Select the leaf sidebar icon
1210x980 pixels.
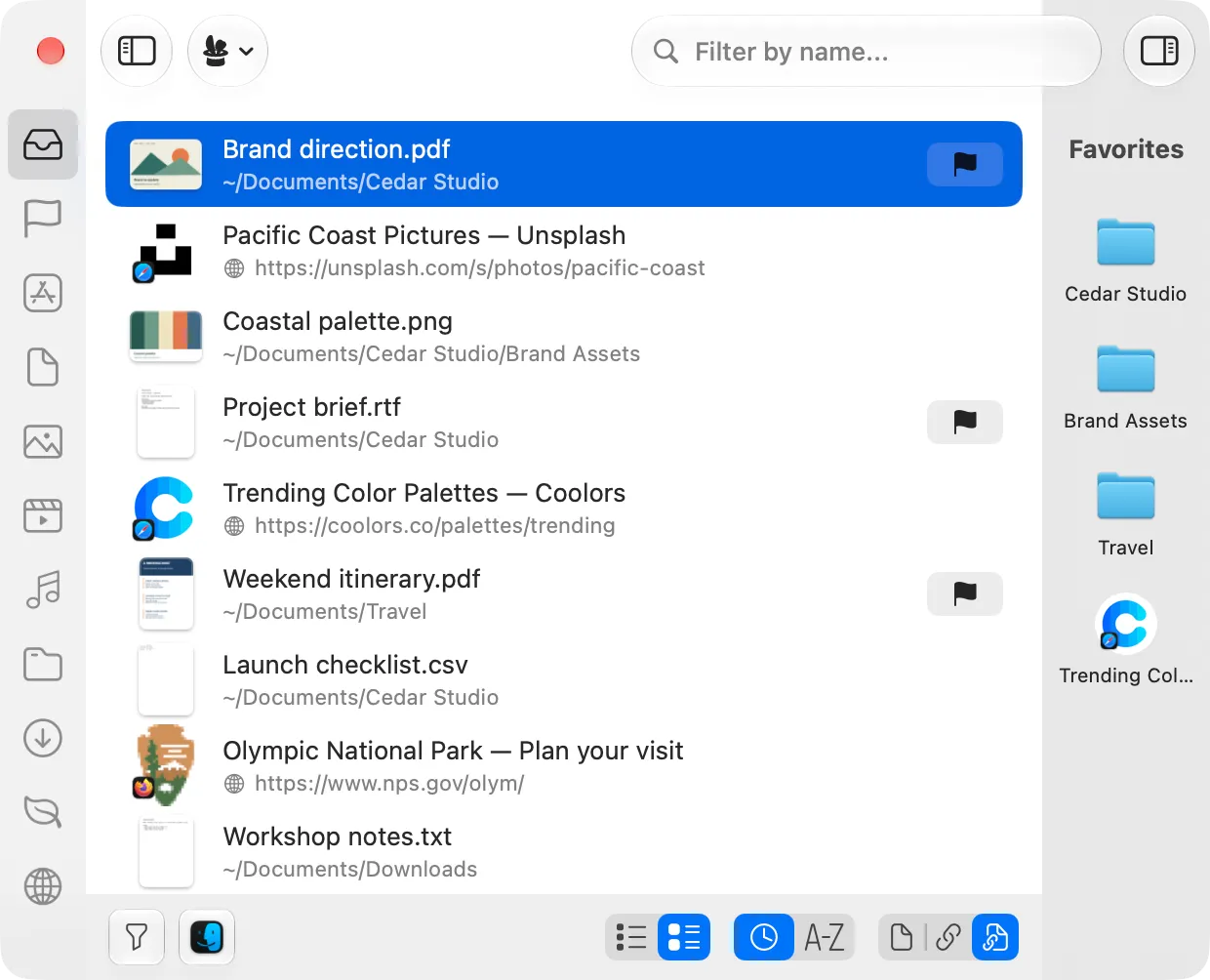pos(43,812)
